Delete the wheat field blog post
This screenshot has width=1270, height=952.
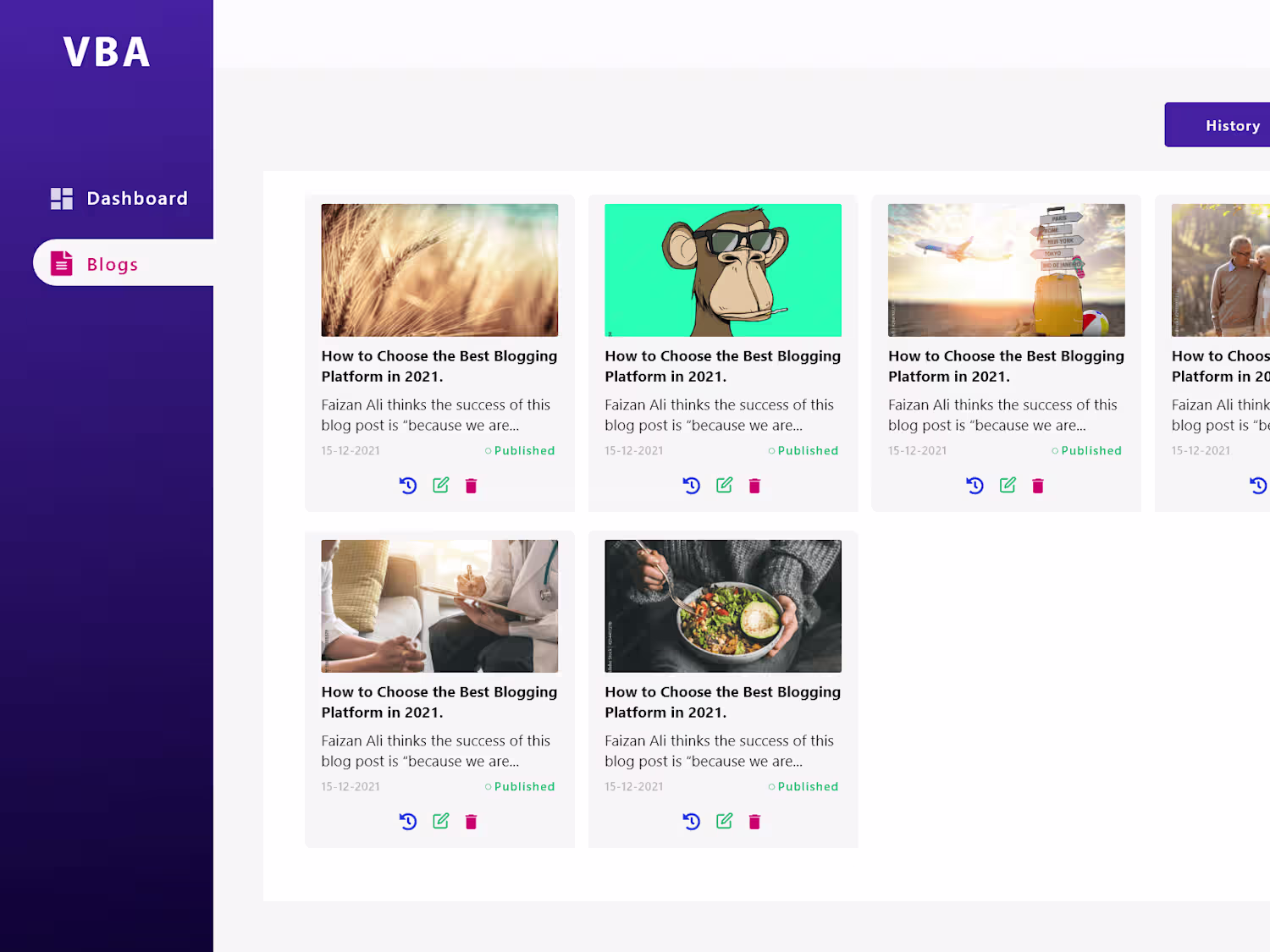pos(472,486)
